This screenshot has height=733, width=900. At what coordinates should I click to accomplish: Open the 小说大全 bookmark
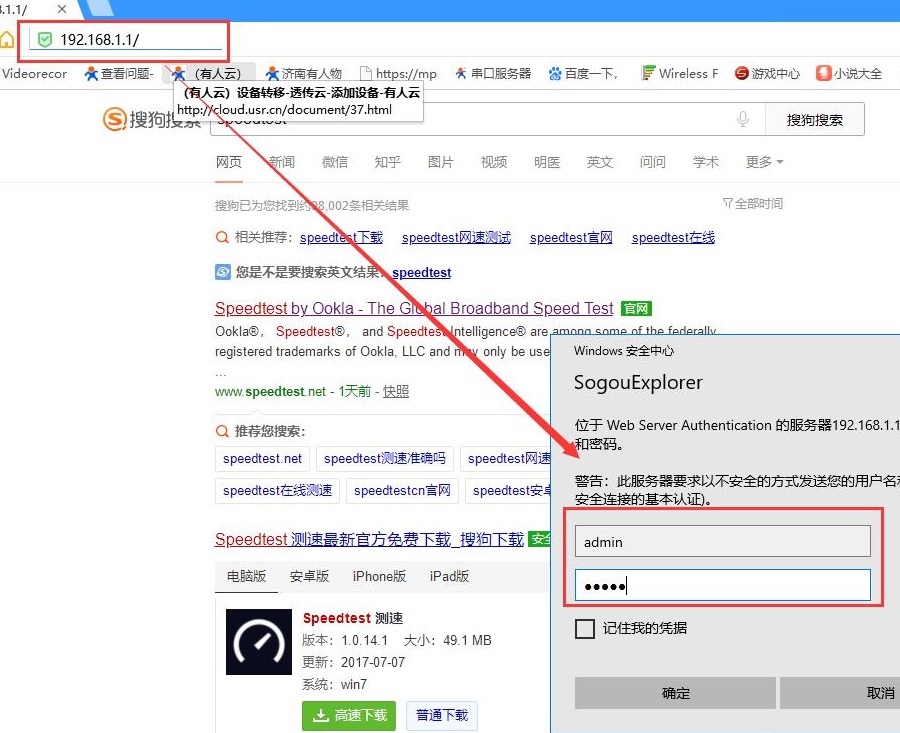pos(849,73)
